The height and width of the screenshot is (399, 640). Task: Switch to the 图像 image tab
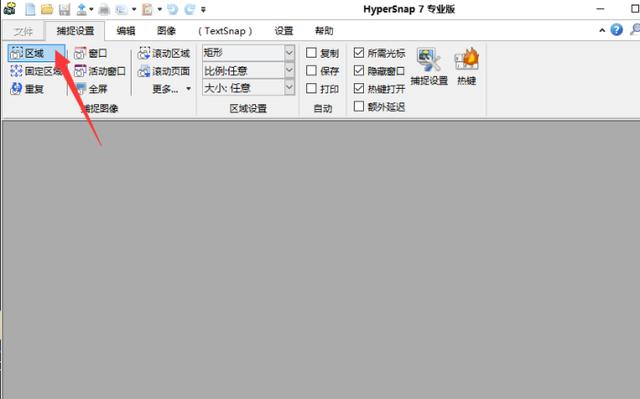click(166, 31)
